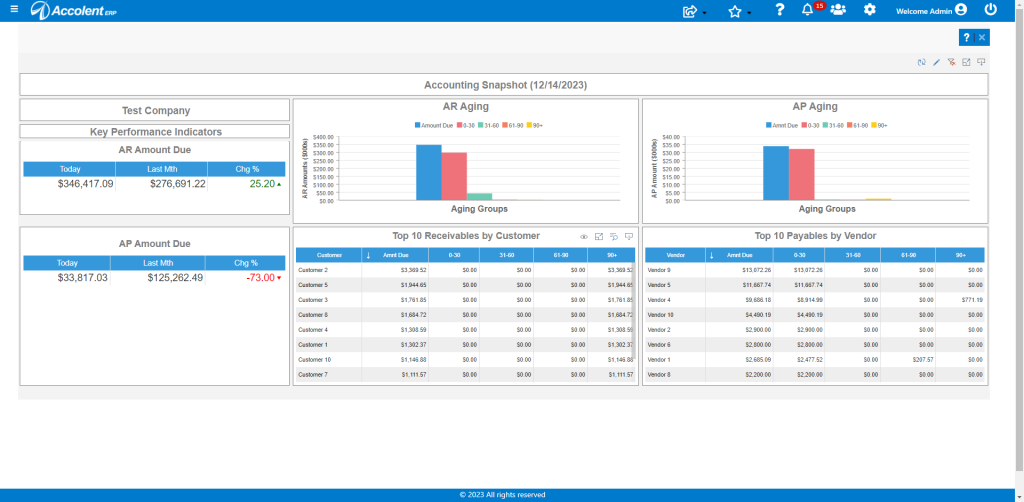Expand the share icon dropdown arrow
This screenshot has height=502, width=1024.
(705, 13)
